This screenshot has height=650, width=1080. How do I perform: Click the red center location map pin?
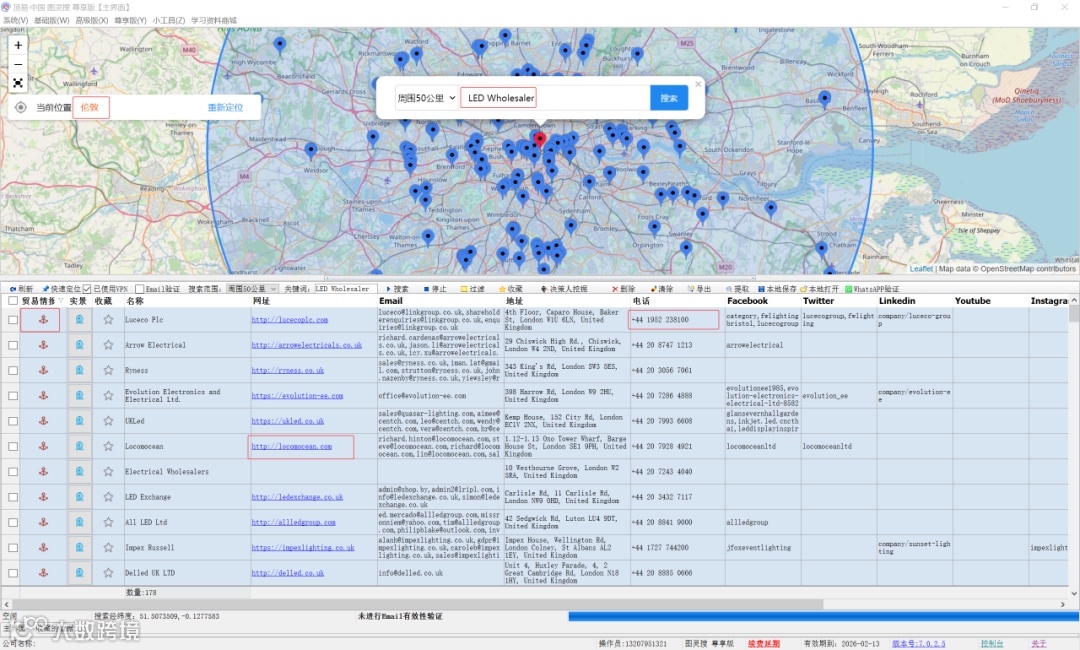tap(540, 138)
